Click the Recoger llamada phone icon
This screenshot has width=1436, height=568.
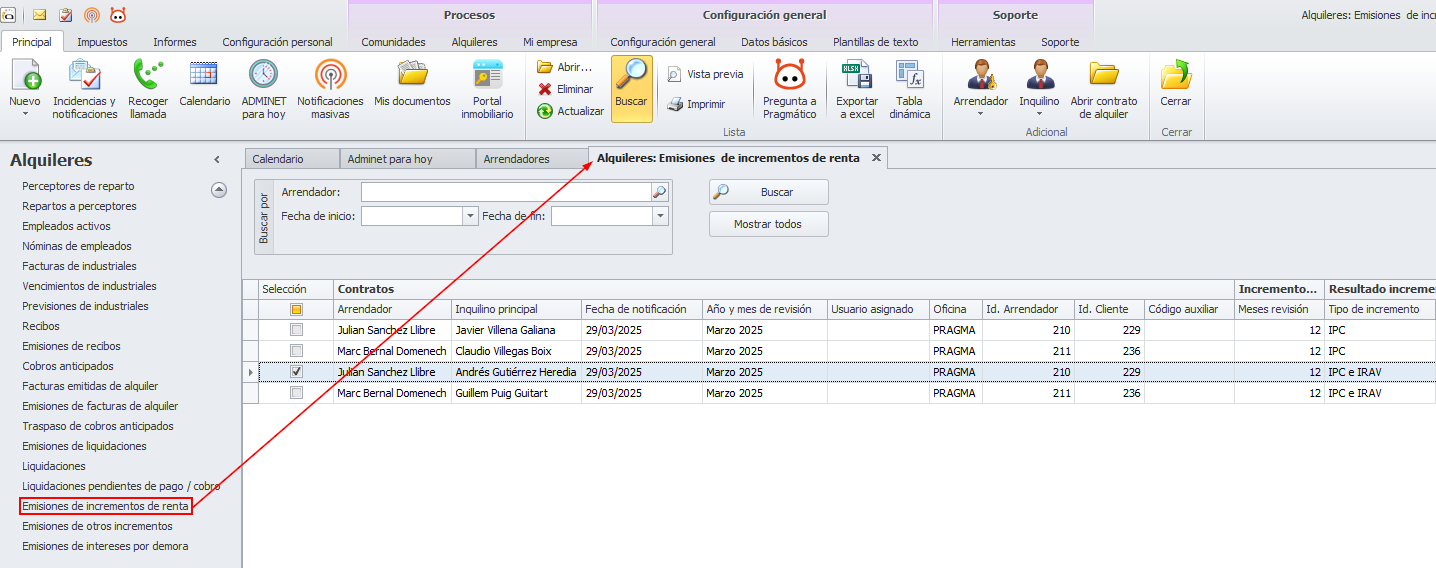[x=148, y=76]
